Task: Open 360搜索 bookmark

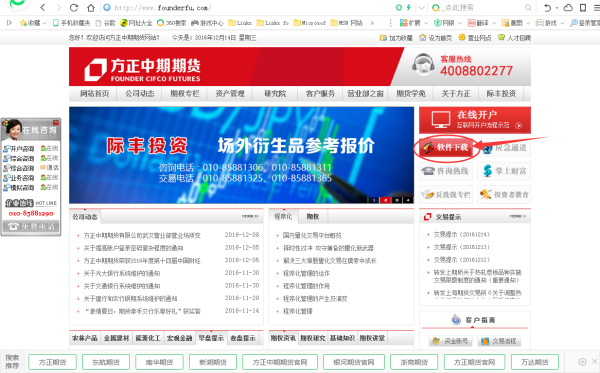Action: coord(172,23)
